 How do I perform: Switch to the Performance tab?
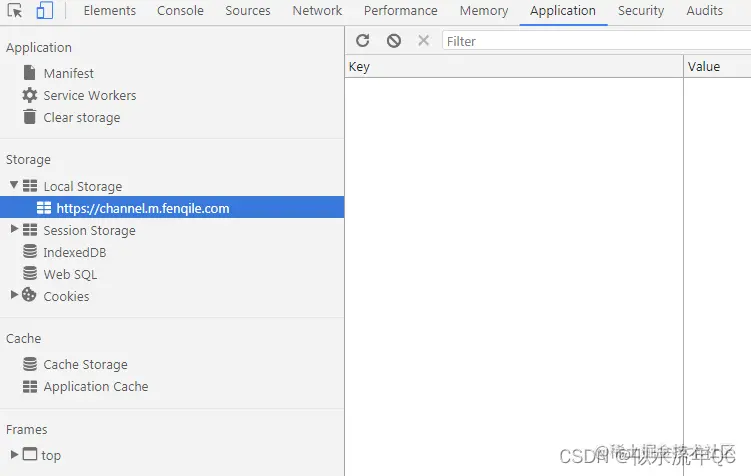point(400,11)
